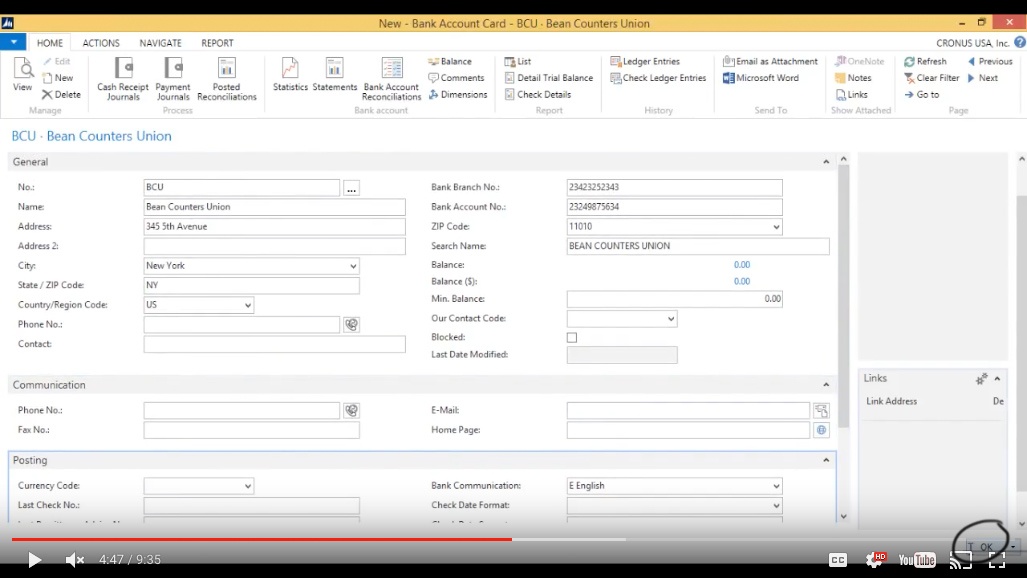Go to Previous record
The width and height of the screenshot is (1027, 578).
pos(990,61)
